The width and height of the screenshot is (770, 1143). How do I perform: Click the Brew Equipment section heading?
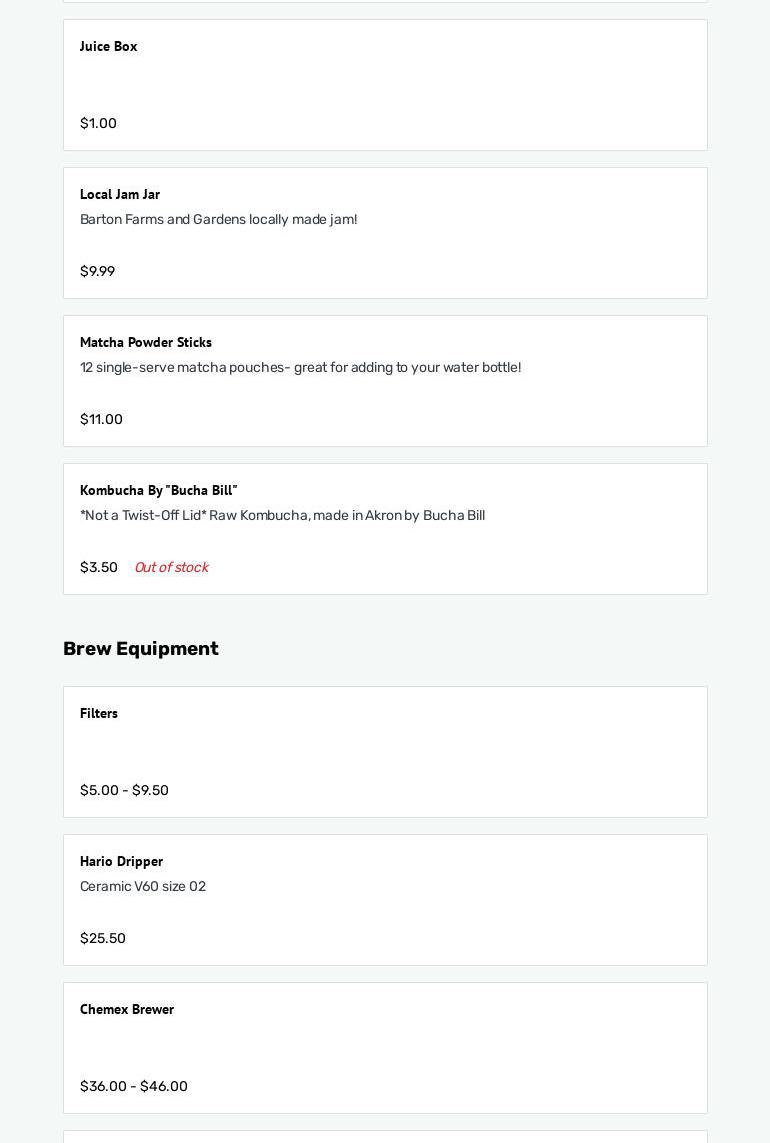pos(140,648)
